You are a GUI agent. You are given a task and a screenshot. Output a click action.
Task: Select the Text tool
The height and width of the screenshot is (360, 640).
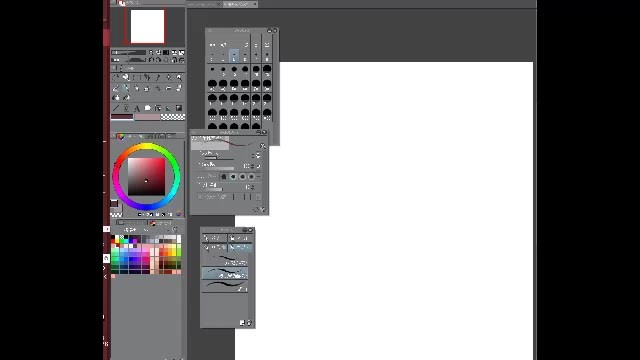pos(137,108)
